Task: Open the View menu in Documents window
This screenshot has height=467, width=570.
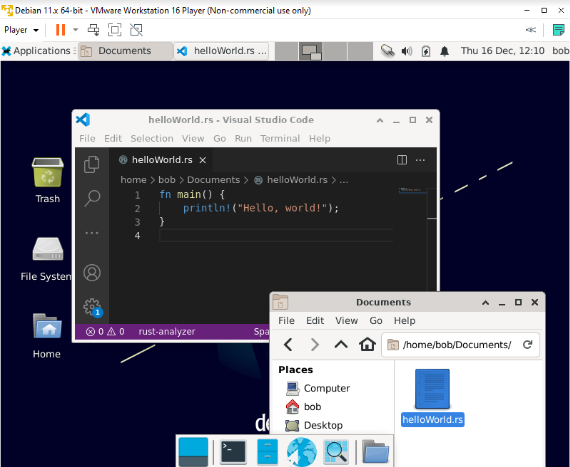Action: [x=346, y=321]
